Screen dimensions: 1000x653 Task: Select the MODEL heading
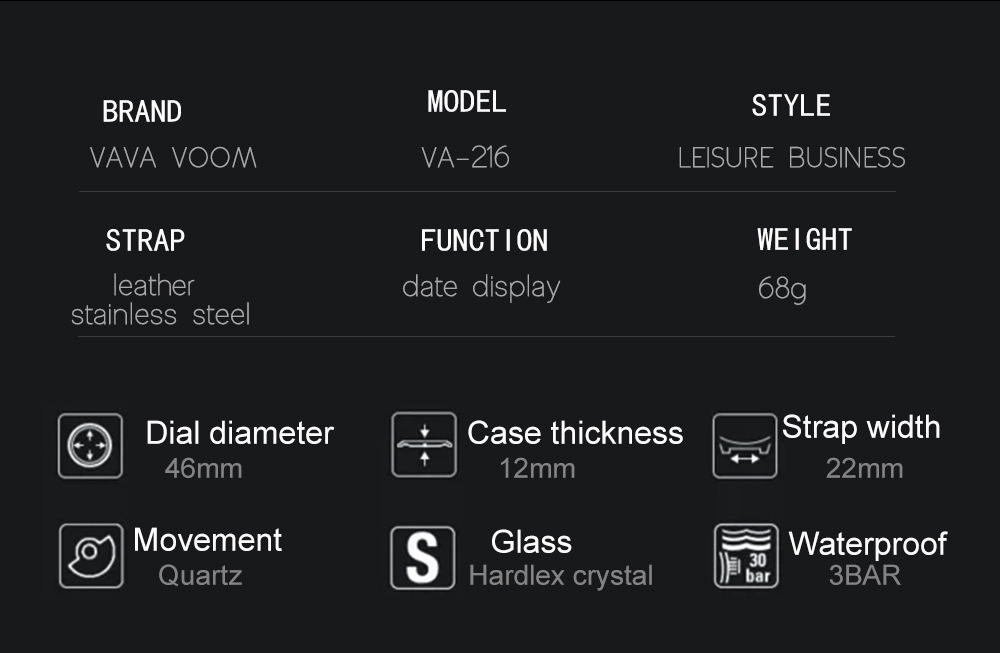[467, 101]
